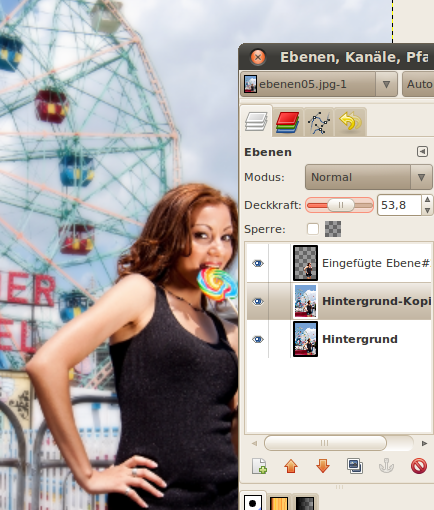Click the checkerboard icon beside the Sperre checkbox
The width and height of the screenshot is (434, 510).
333,229
